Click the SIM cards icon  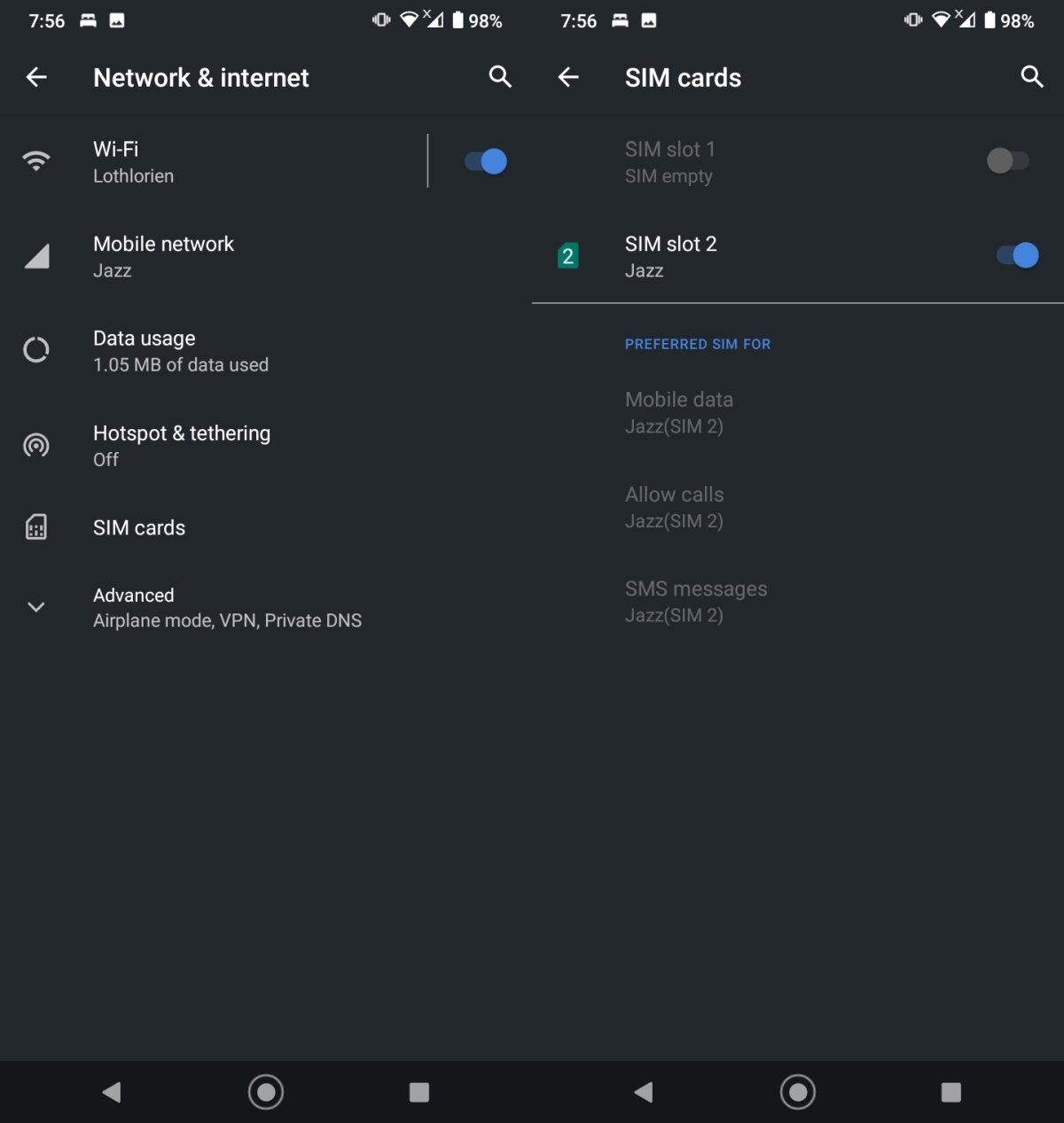(35, 527)
